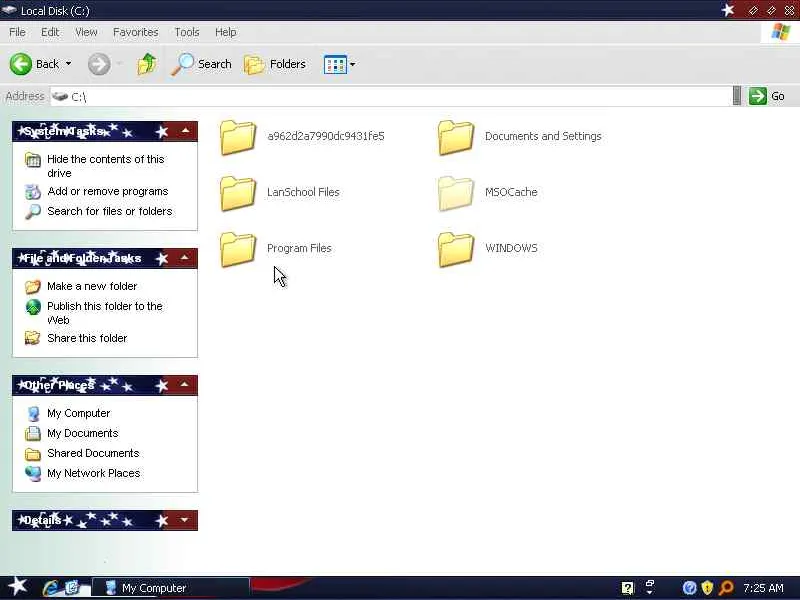The width and height of the screenshot is (800, 600).
Task: Toggle the Folders pane button
Action: (x=275, y=64)
